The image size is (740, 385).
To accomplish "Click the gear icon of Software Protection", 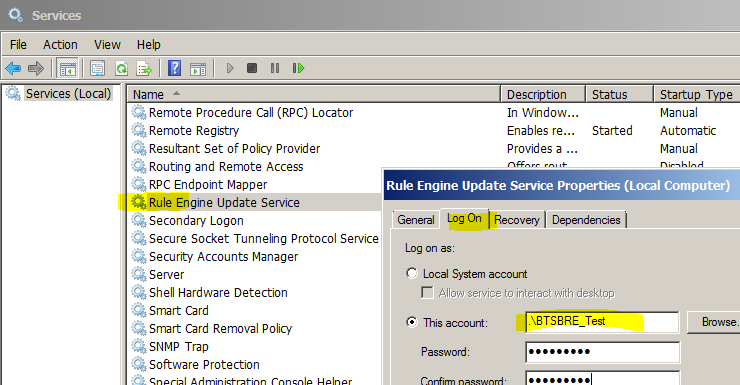I will (x=139, y=364).
